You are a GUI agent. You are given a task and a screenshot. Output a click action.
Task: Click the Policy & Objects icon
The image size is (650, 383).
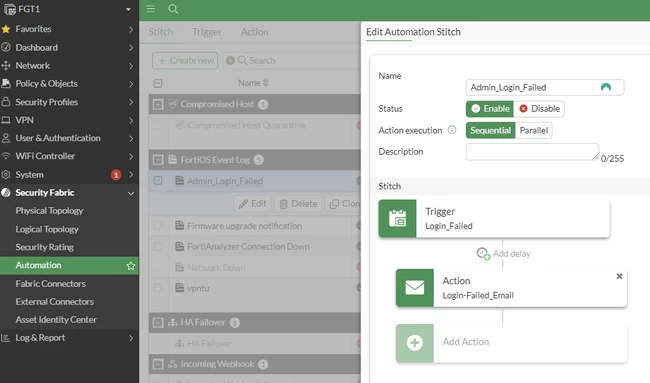pyautogui.click(x=6, y=83)
